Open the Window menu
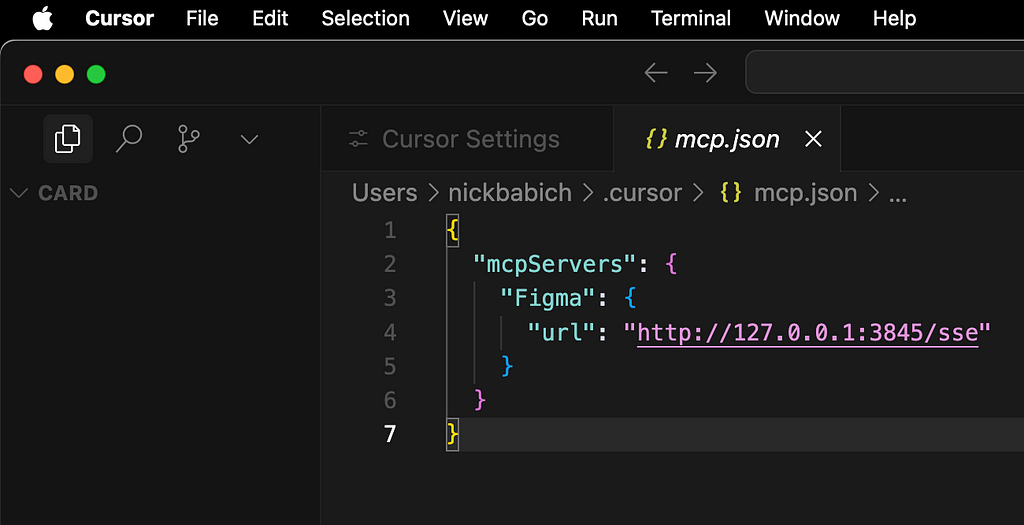 (x=802, y=18)
